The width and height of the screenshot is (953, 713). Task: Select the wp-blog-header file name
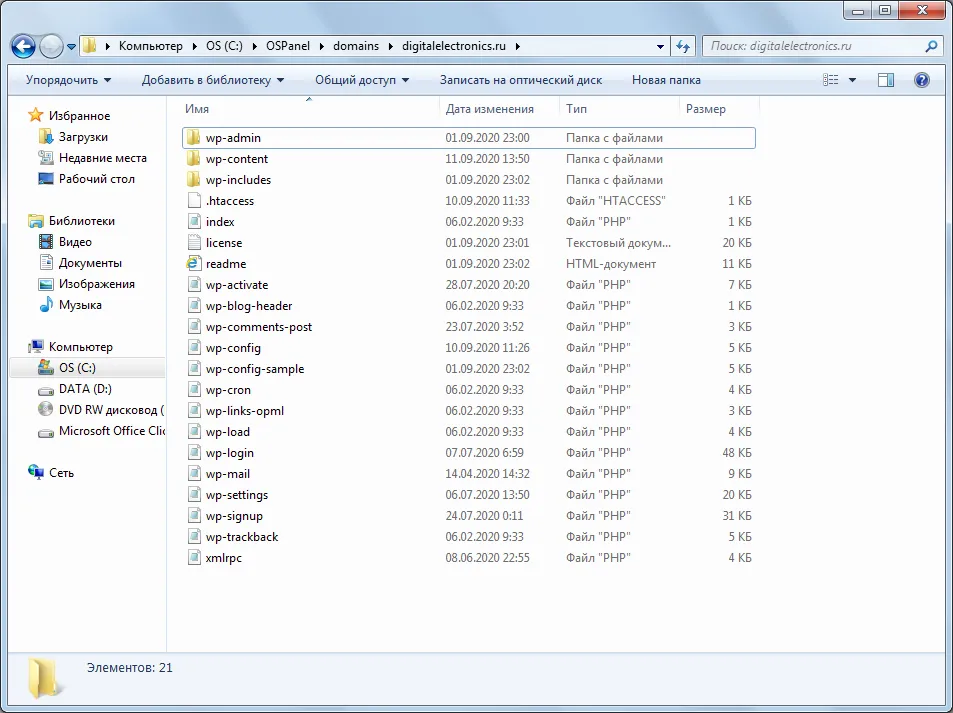[x=249, y=306]
